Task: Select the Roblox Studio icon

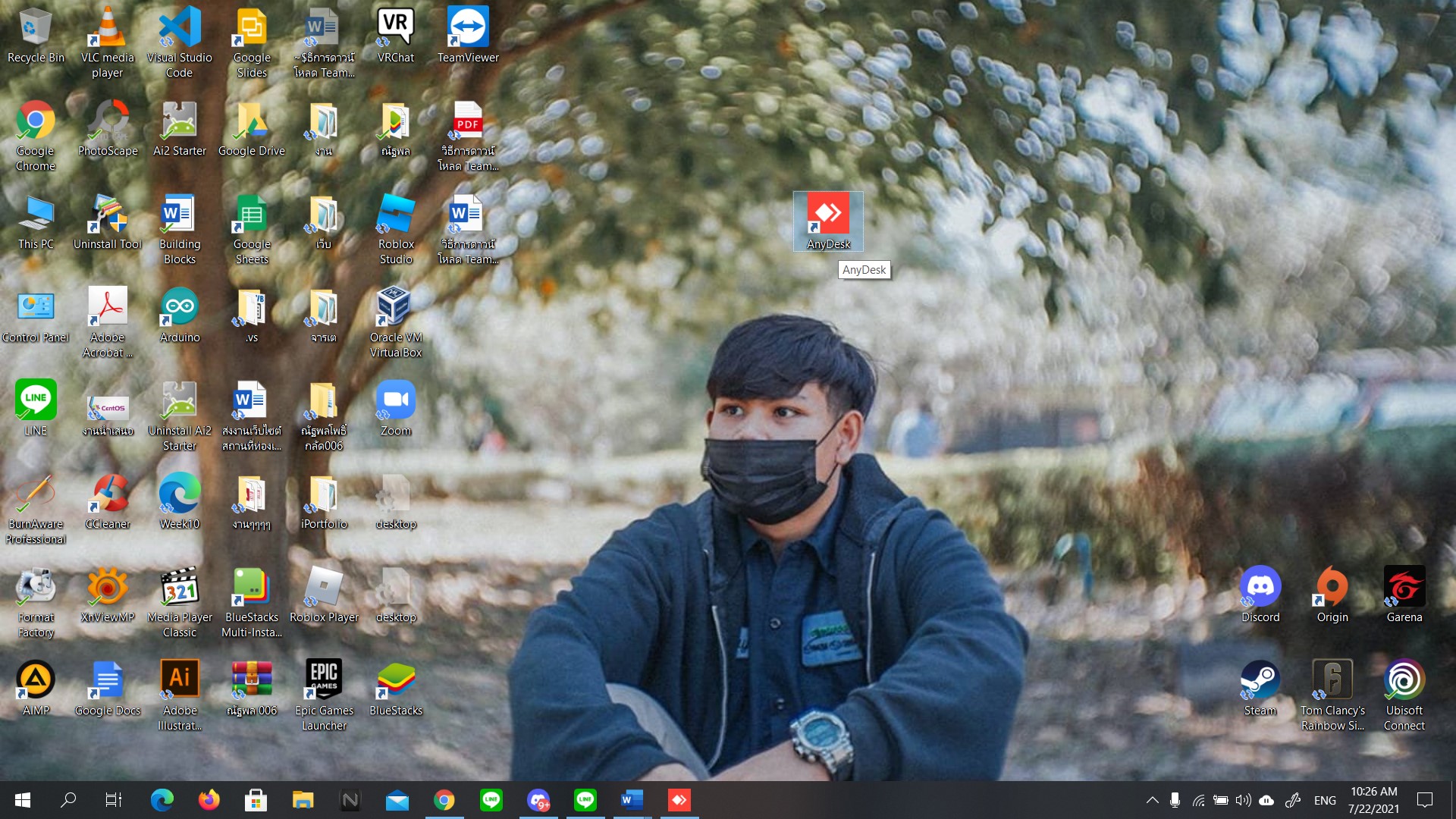Action: [396, 230]
